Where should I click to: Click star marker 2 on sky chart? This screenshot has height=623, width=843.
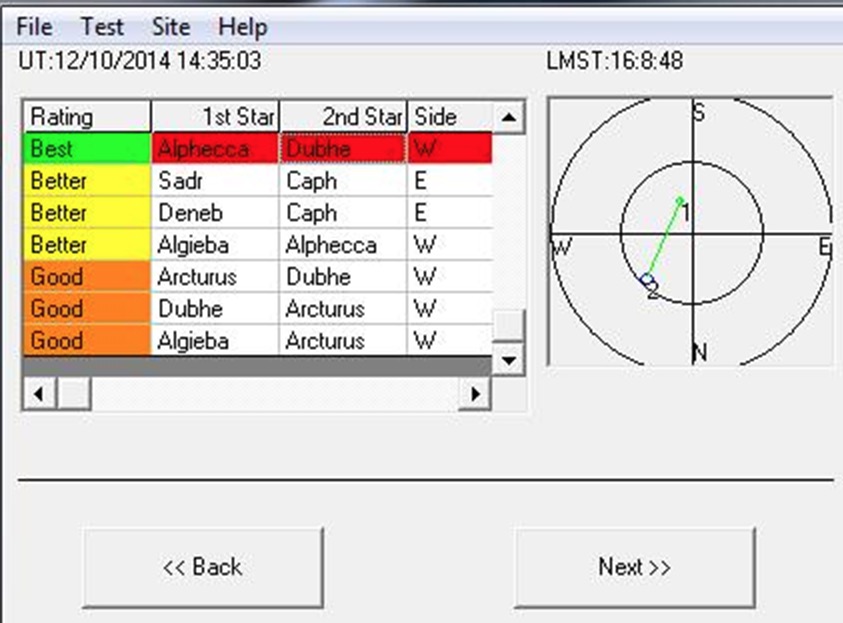[647, 279]
